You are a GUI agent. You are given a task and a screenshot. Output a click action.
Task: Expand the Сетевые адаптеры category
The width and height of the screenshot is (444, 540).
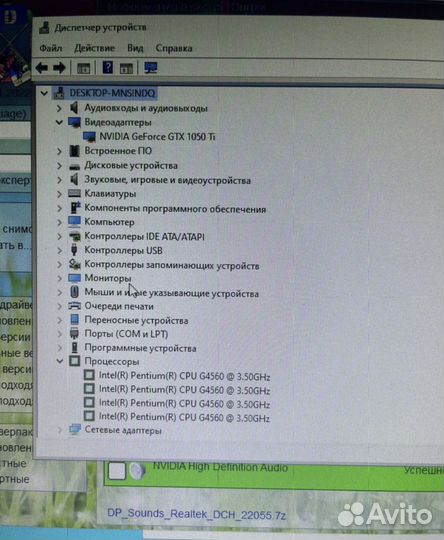coord(60,430)
